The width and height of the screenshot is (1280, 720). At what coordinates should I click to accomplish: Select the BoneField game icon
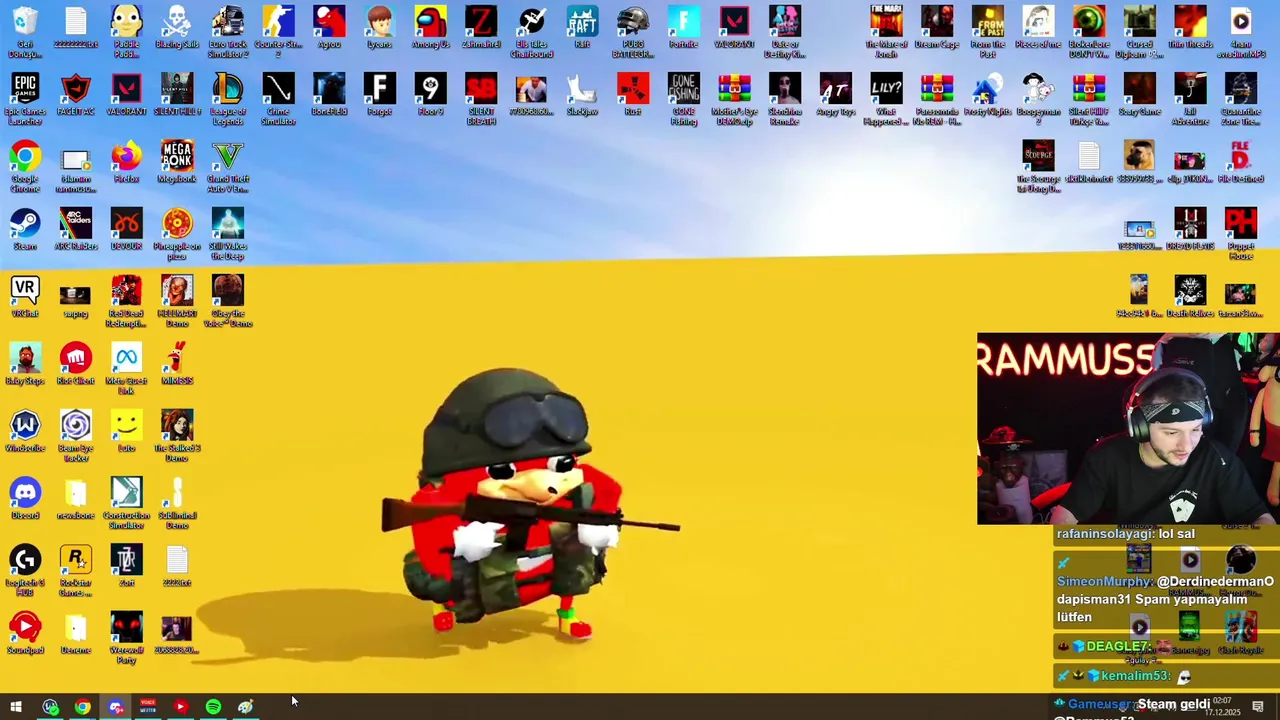point(329,94)
